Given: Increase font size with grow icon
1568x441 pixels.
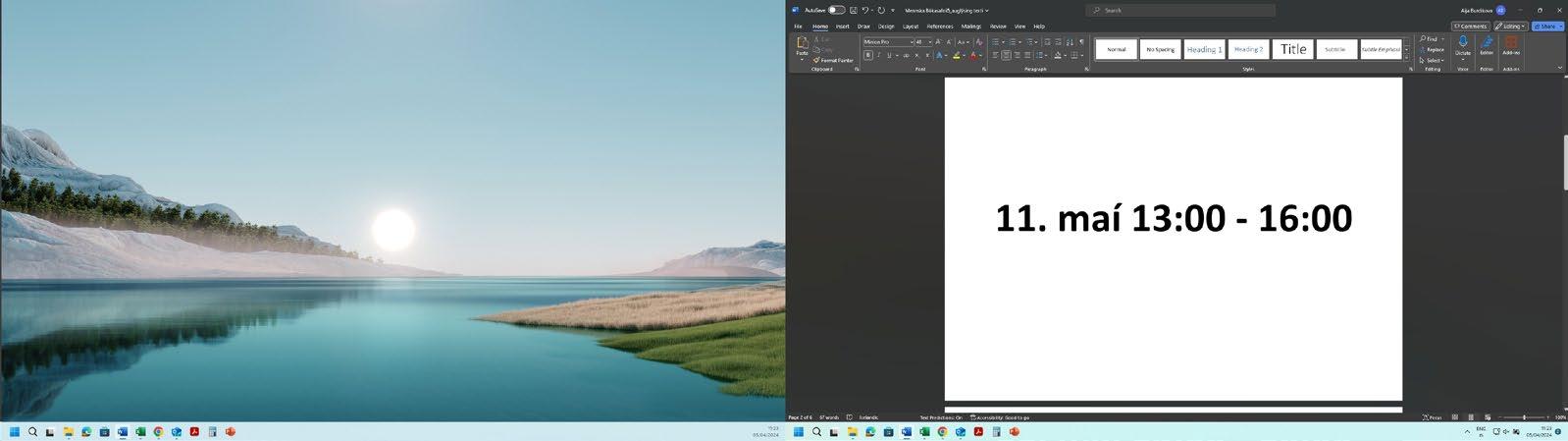Looking at the screenshot, I should tap(938, 42).
